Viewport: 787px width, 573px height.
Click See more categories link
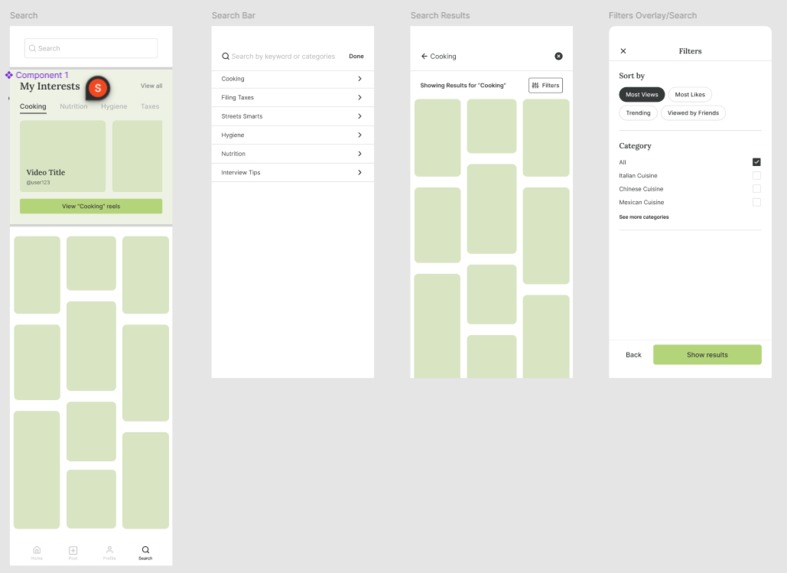tap(643, 217)
